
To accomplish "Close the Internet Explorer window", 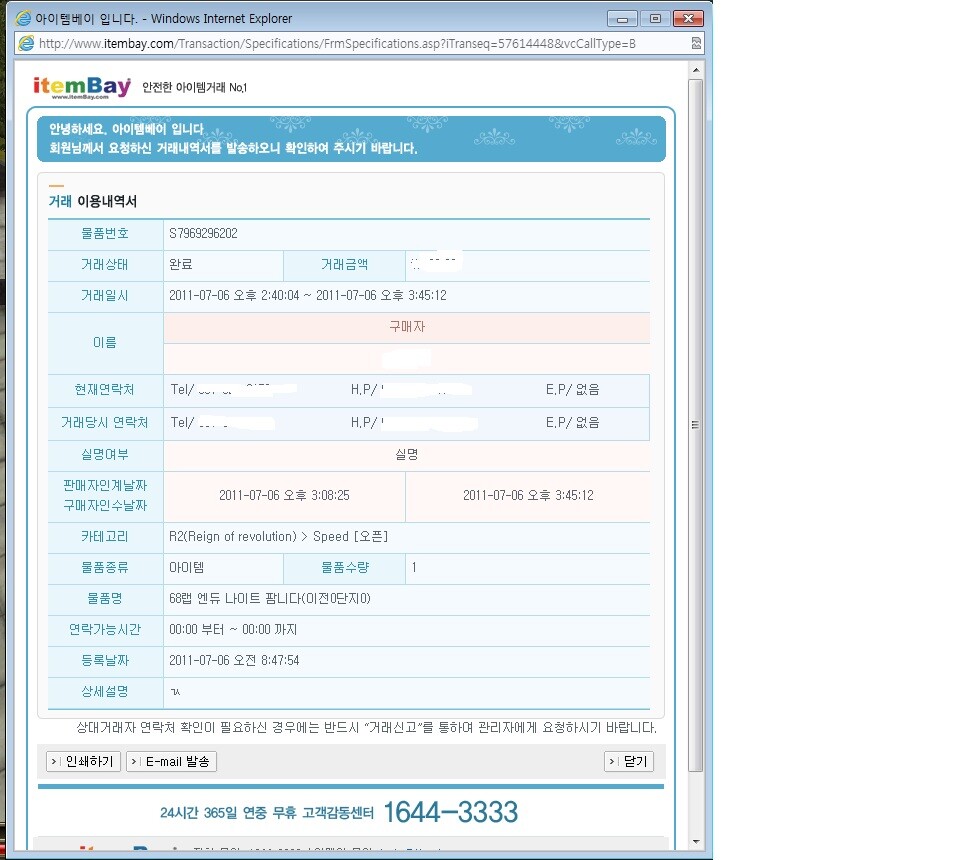I will (x=686, y=18).
